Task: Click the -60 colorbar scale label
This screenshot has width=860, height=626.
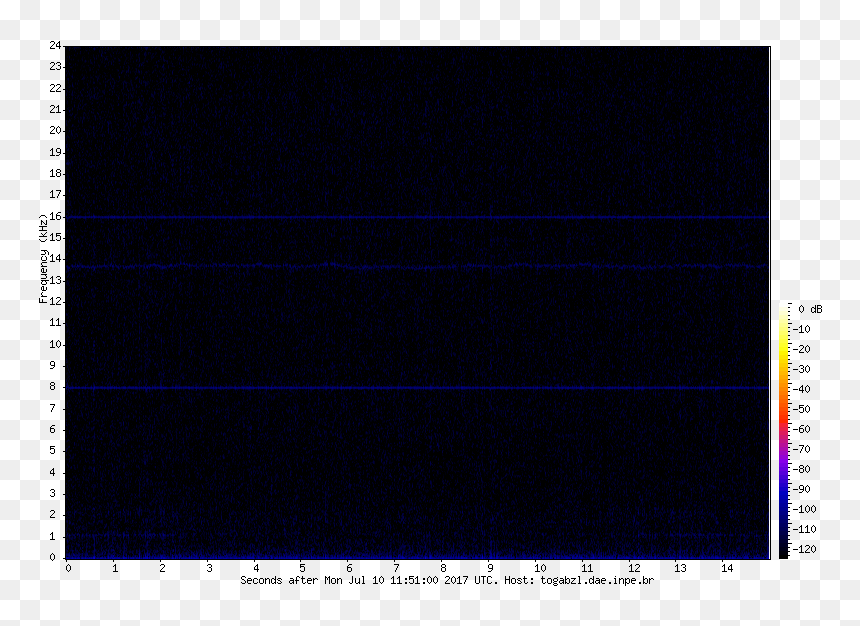Action: click(x=802, y=429)
